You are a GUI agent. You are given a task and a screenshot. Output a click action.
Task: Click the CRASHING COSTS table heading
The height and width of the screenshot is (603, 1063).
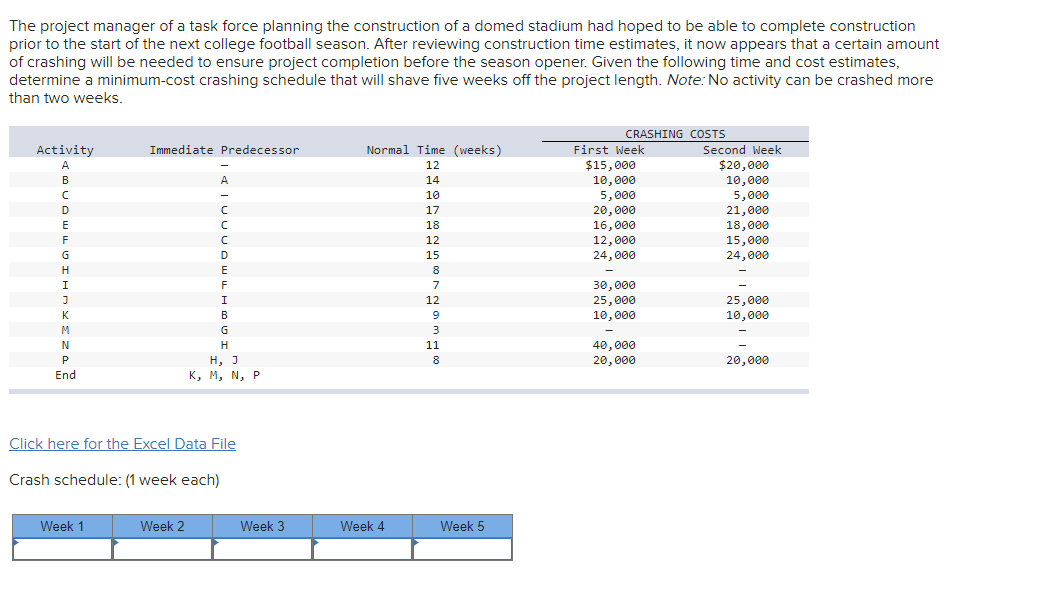point(675,134)
